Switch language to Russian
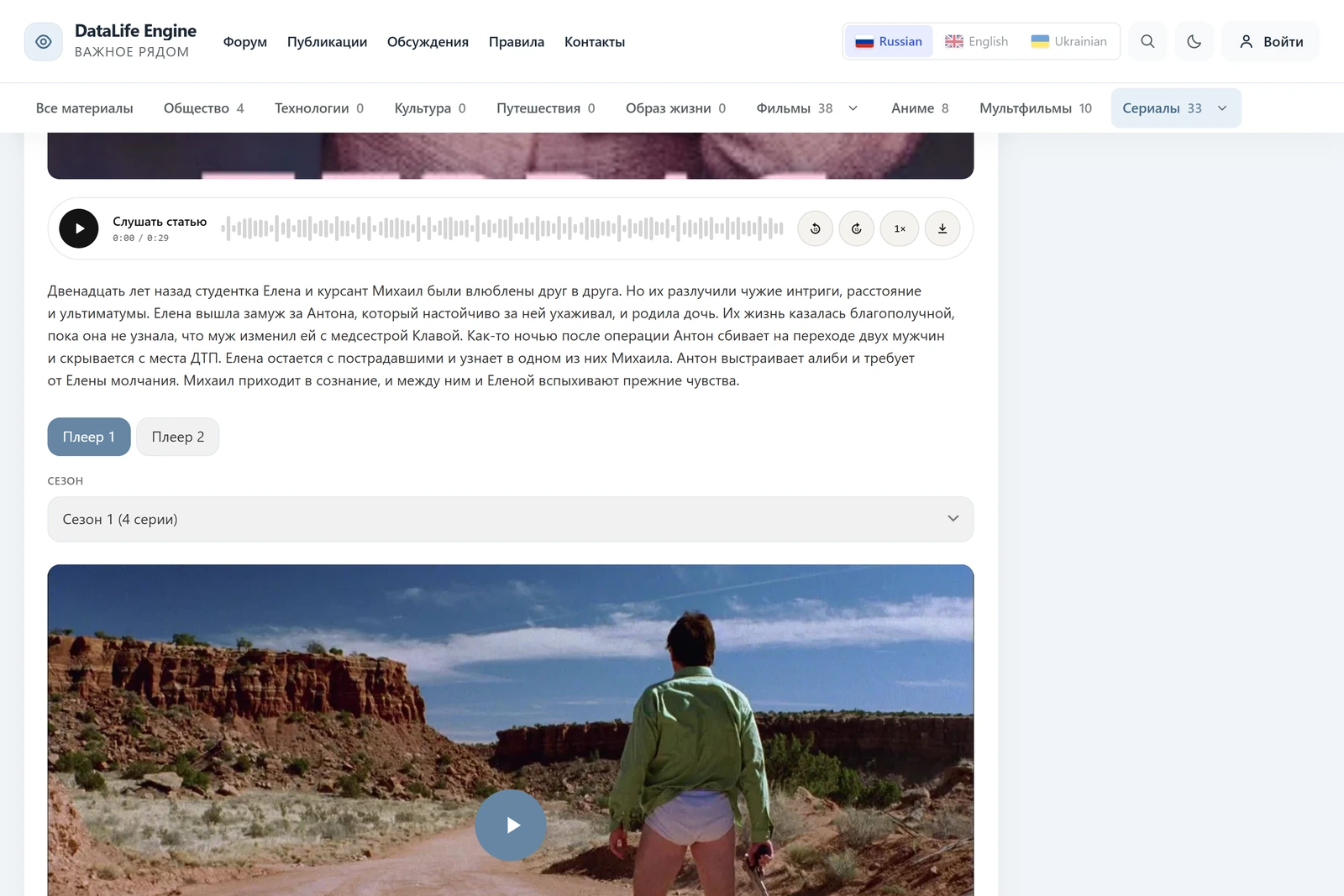 889,41
